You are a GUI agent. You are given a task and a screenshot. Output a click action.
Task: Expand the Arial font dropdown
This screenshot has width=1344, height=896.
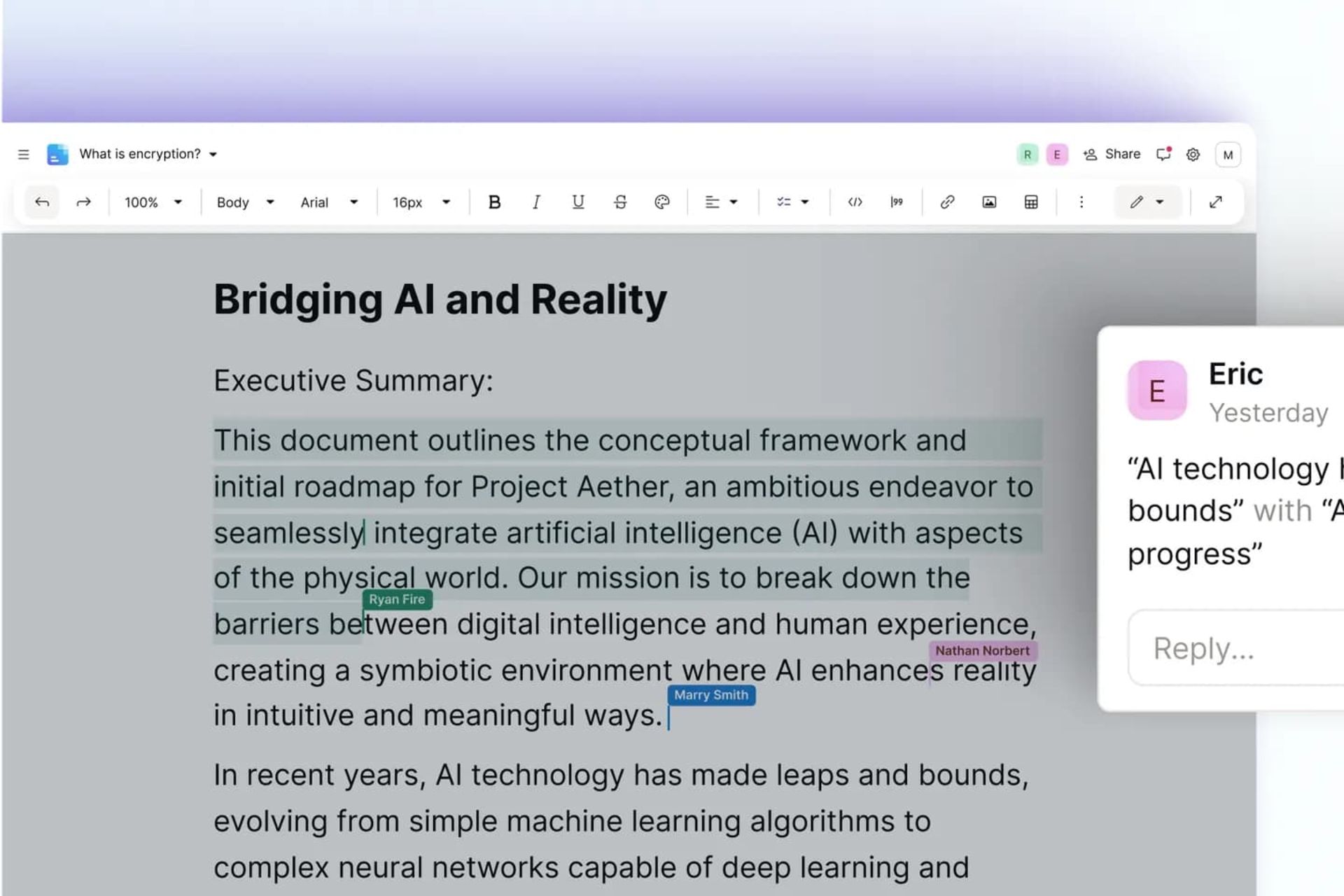click(x=355, y=202)
